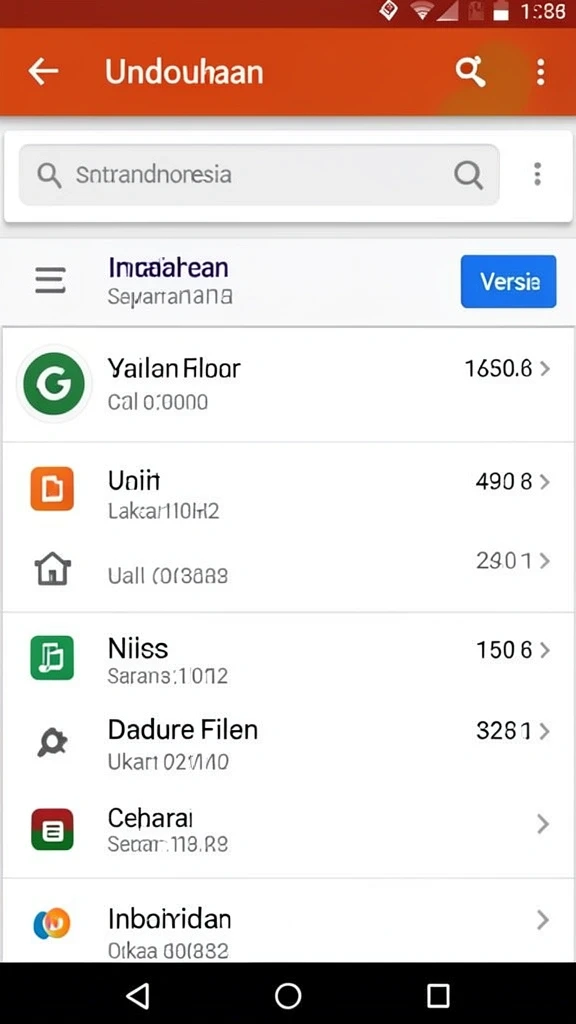Viewport: 576px width, 1024px height.
Task: Expand the Inboiridan row chevron
Action: [x=542, y=920]
